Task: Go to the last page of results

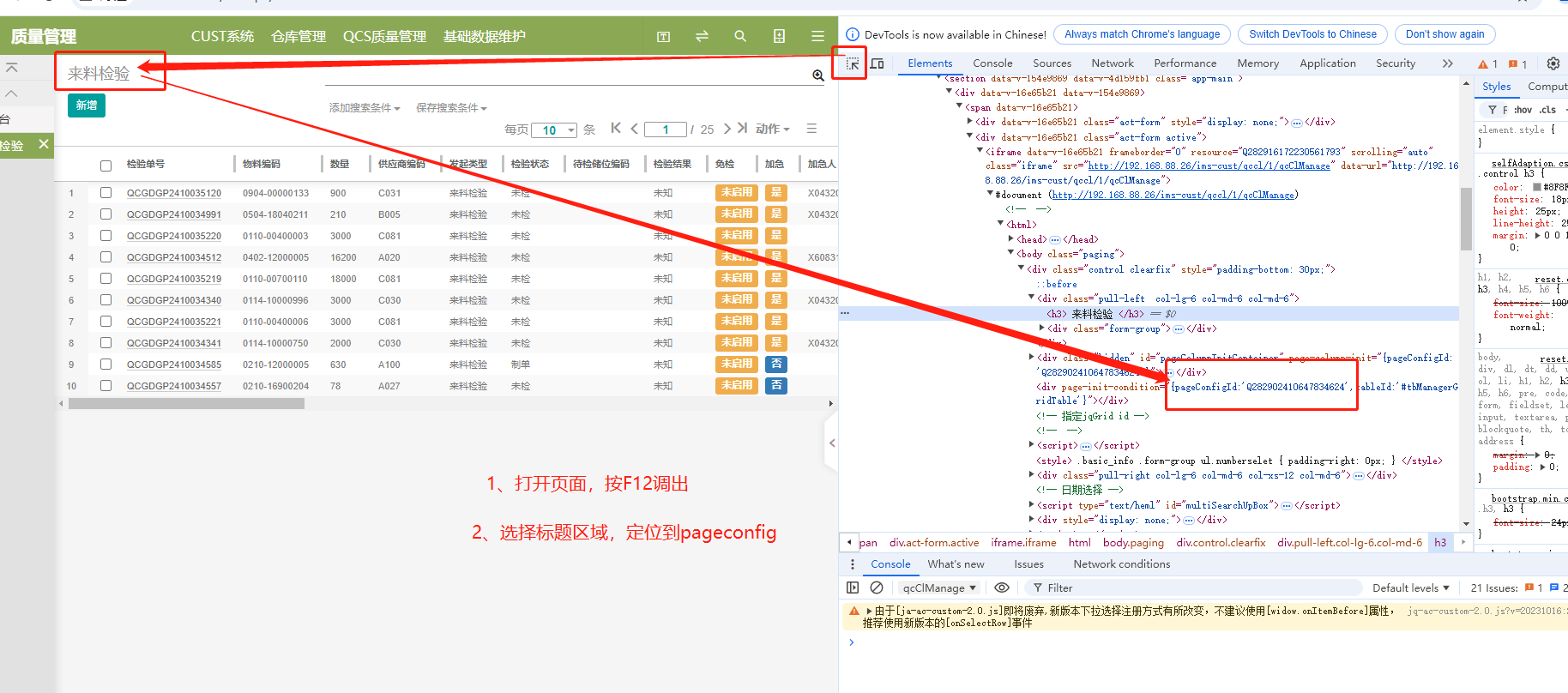Action: (x=742, y=128)
